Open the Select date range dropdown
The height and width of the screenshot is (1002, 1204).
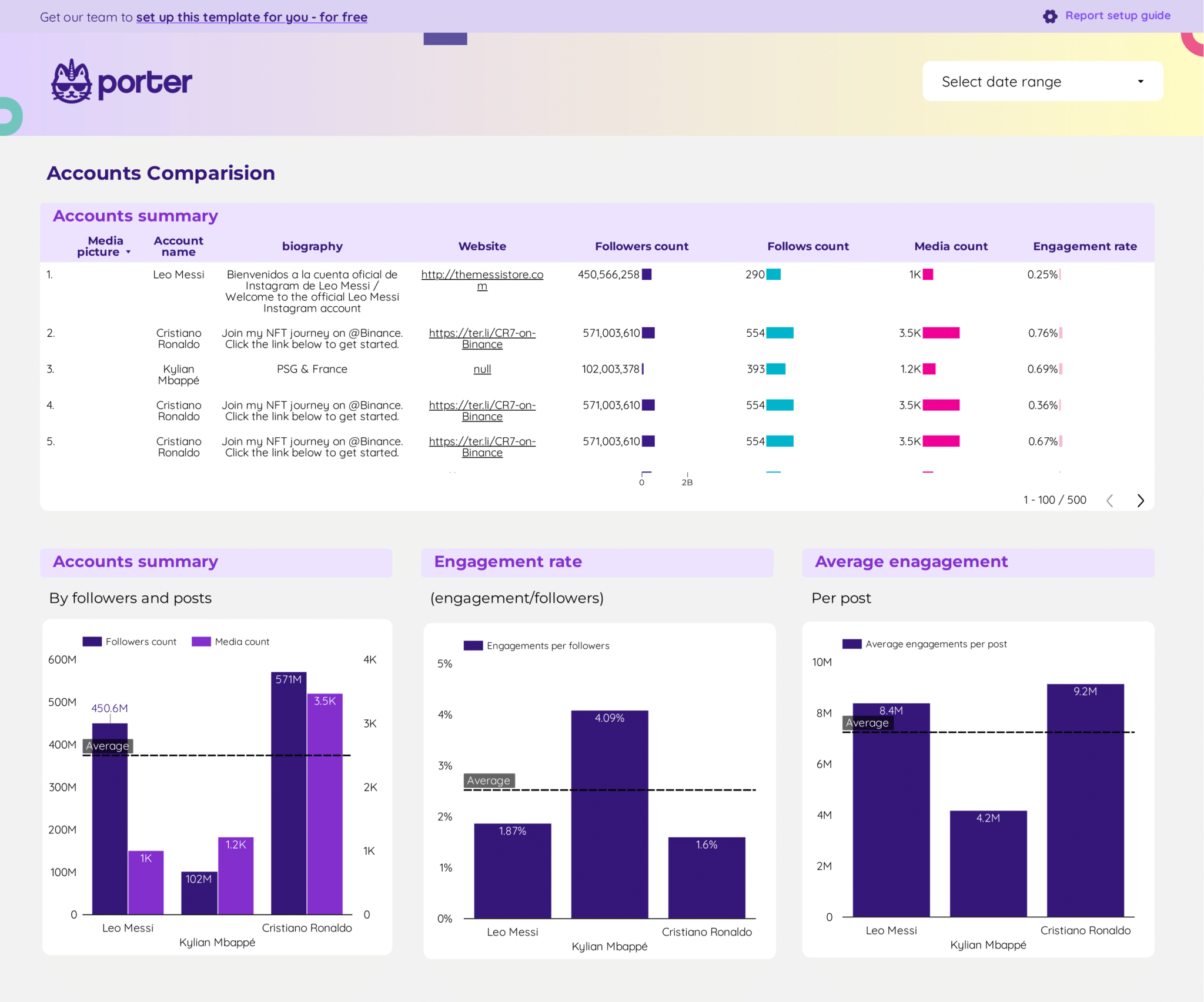tap(1041, 81)
